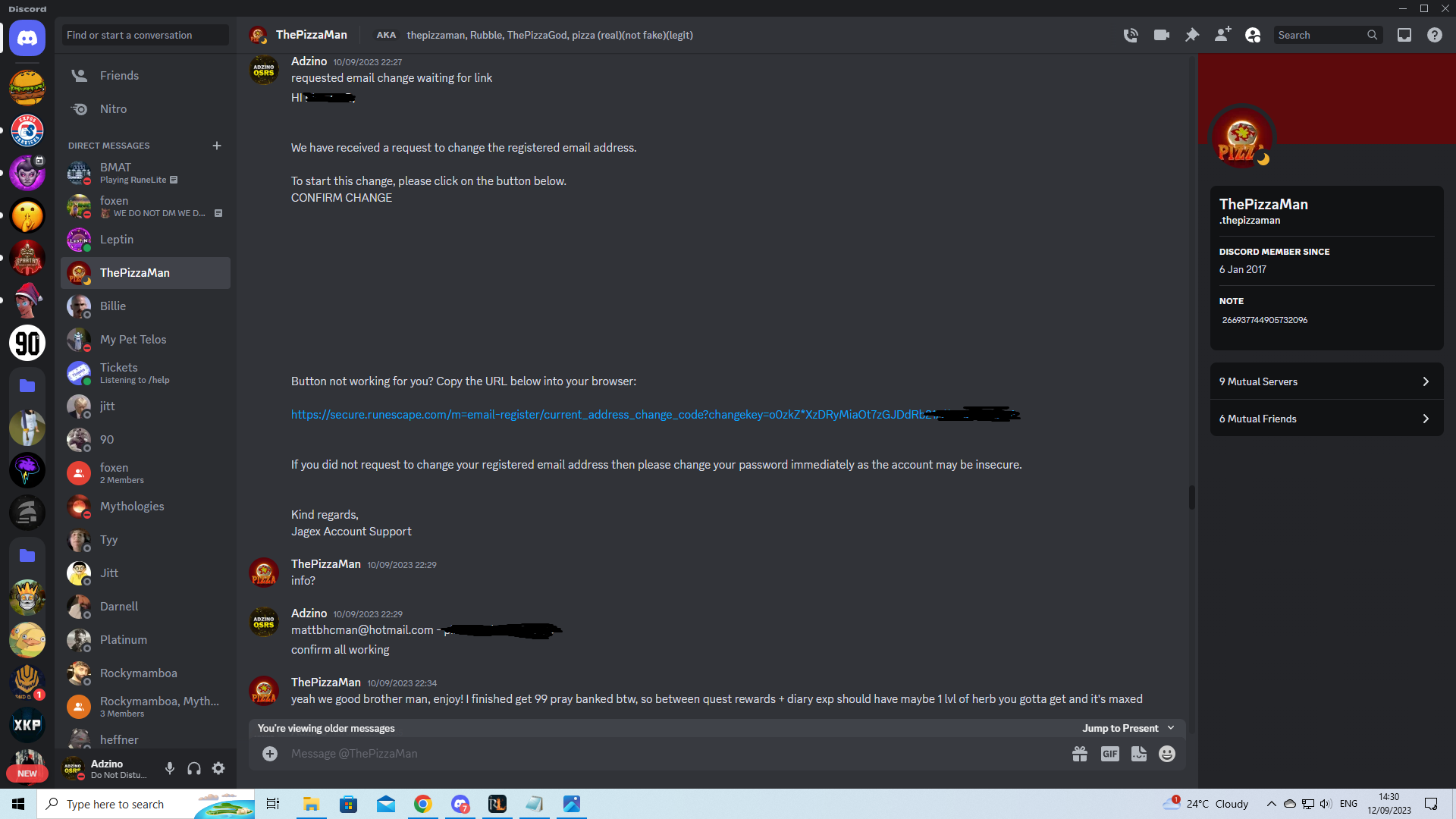1456x819 pixels.
Task: Open the RuneScape email change link
Action: click(x=613, y=415)
